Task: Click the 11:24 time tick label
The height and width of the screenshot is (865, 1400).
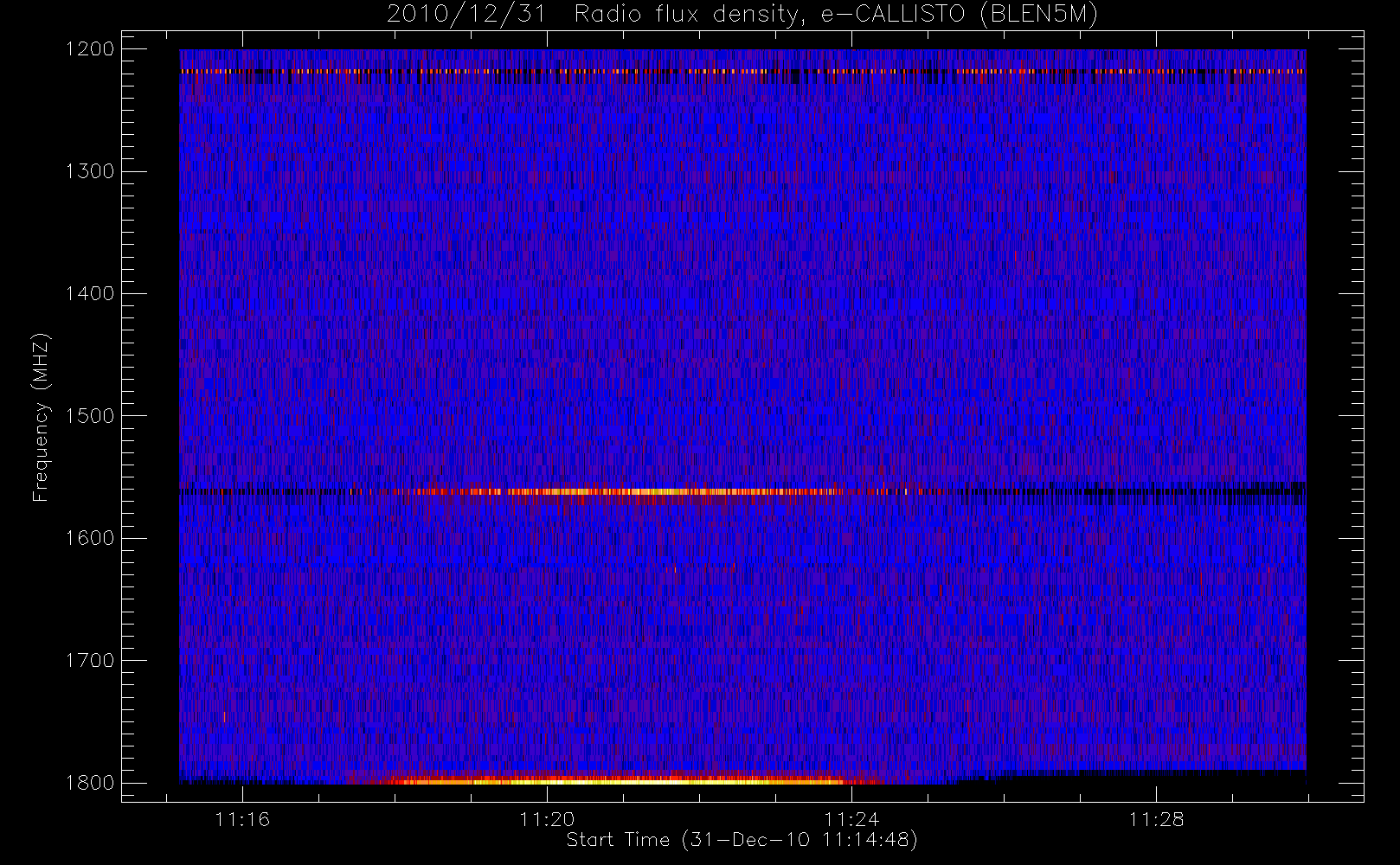Action: pyautogui.click(x=851, y=819)
